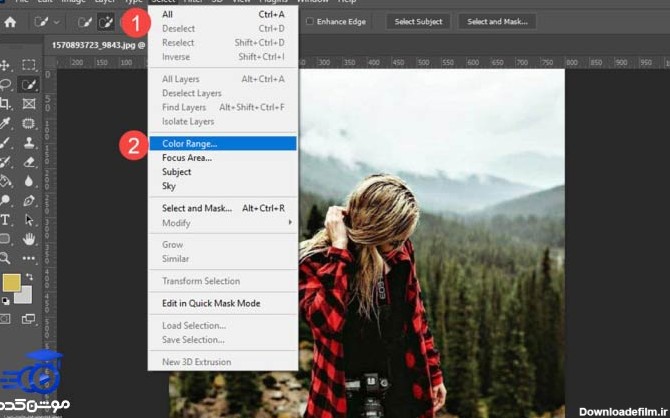670x418 pixels.
Task: Click the Select Subject button
Action: [418, 22]
